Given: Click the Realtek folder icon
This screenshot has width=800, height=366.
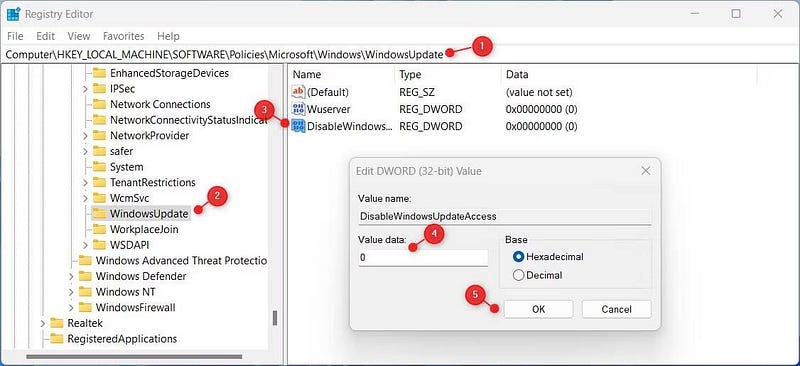Looking at the screenshot, I should [x=57, y=323].
